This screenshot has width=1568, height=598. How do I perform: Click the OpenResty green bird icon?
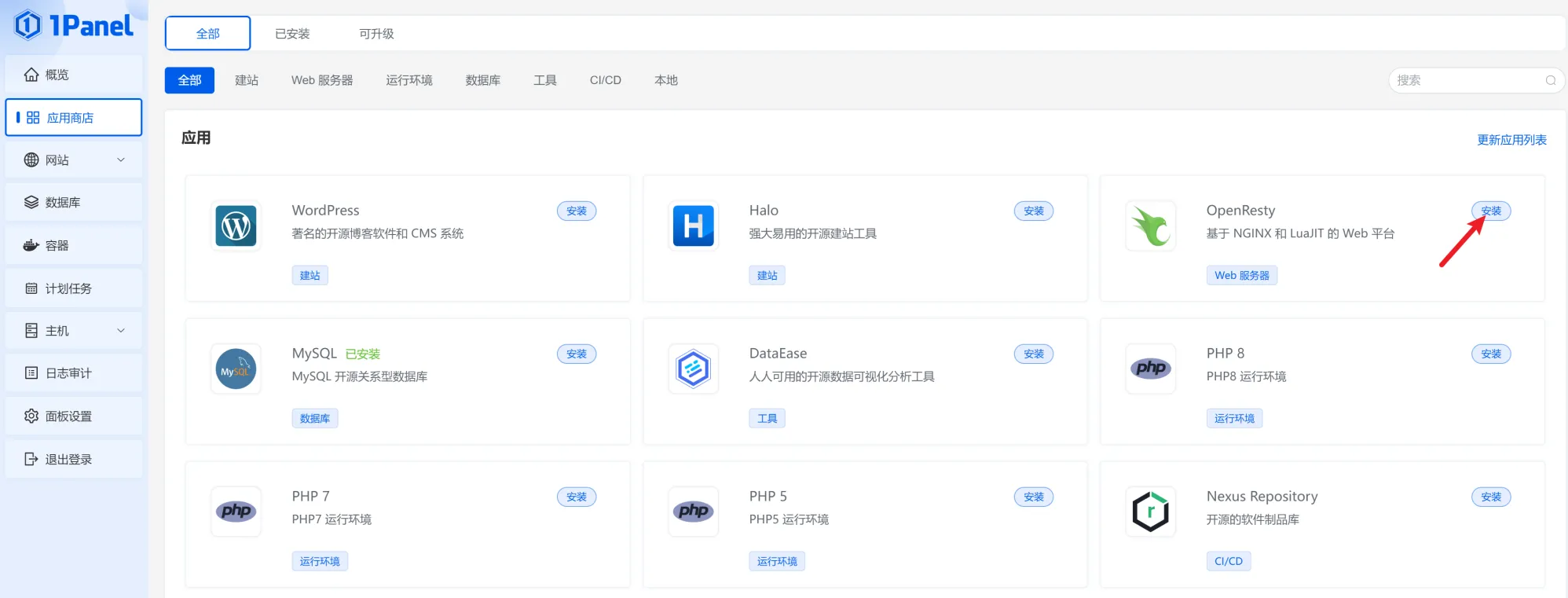click(x=1150, y=226)
